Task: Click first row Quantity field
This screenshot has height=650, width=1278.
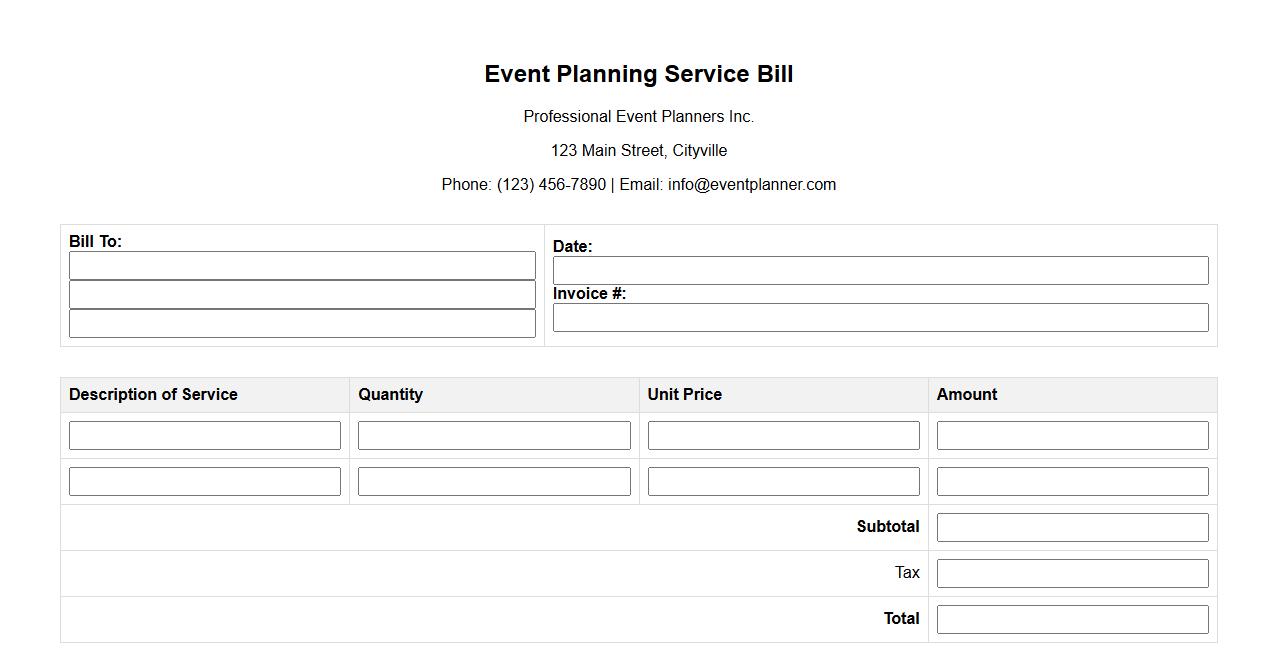Action: [x=494, y=436]
